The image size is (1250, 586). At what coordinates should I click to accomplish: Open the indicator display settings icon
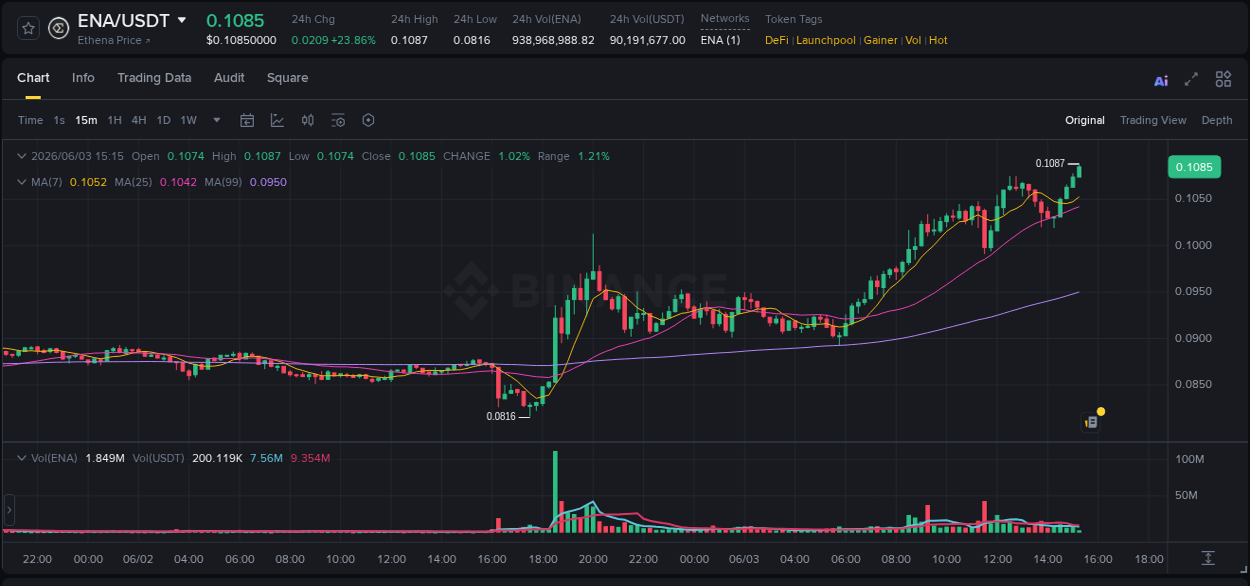point(338,120)
